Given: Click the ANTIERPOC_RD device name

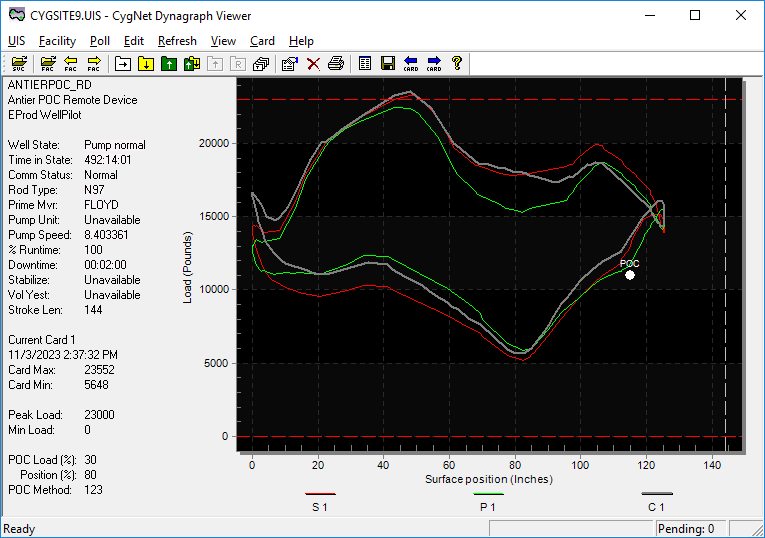Looking at the screenshot, I should pyautogui.click(x=50, y=85).
